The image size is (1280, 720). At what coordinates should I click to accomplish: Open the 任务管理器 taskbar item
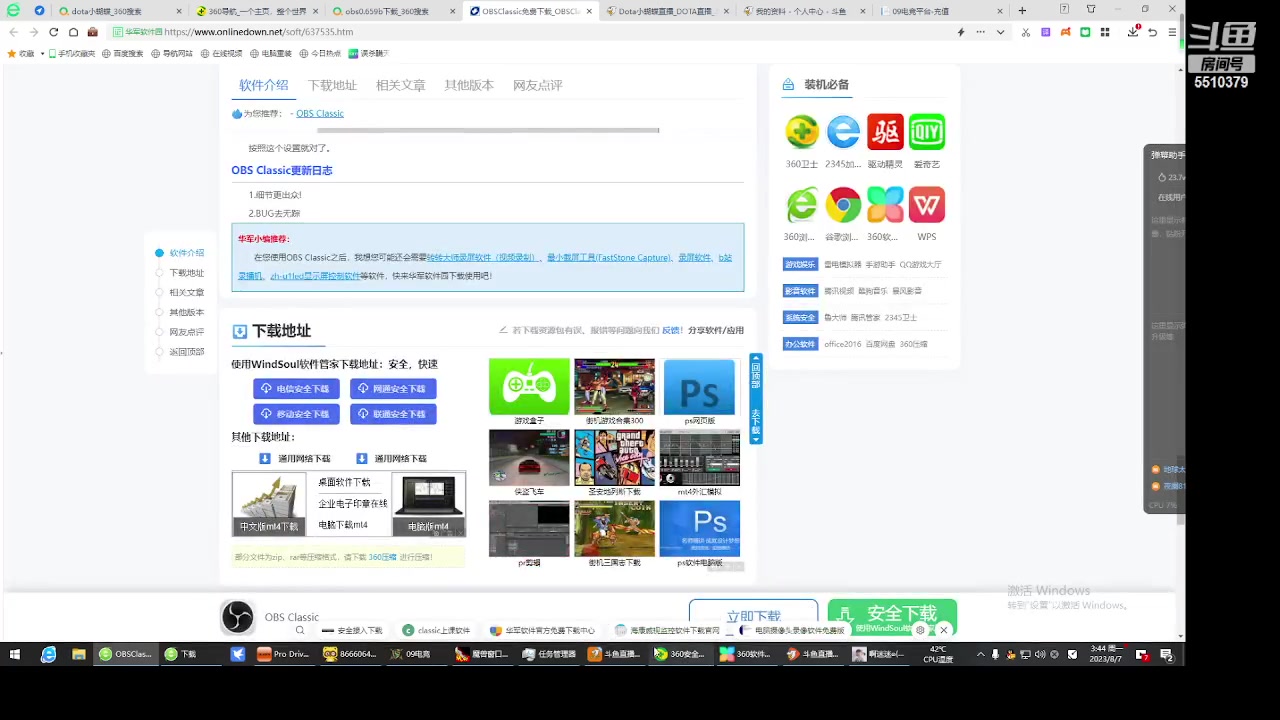(x=550, y=654)
